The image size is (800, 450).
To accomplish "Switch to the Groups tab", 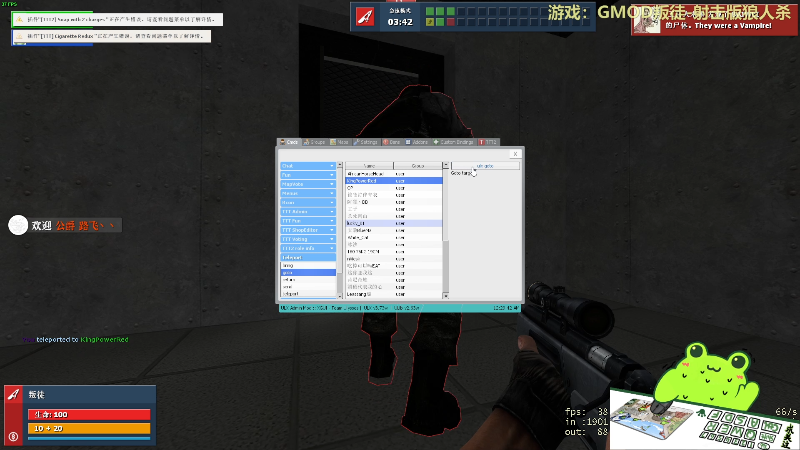I will tap(314, 142).
